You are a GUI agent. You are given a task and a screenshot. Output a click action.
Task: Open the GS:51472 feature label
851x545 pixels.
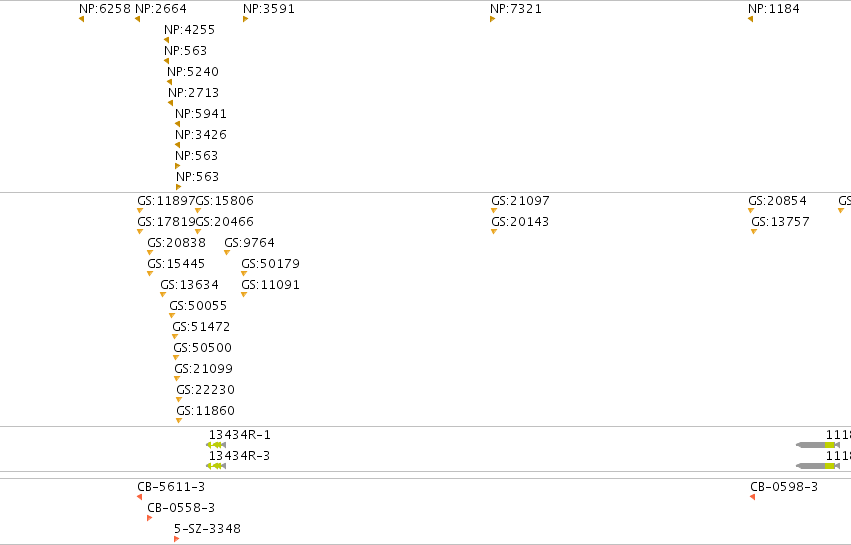coord(201,327)
